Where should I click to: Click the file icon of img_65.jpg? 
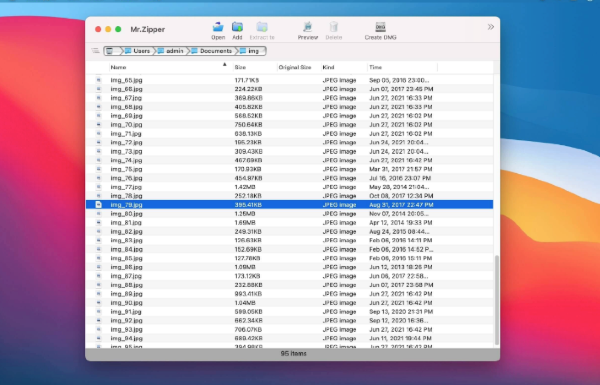point(99,80)
